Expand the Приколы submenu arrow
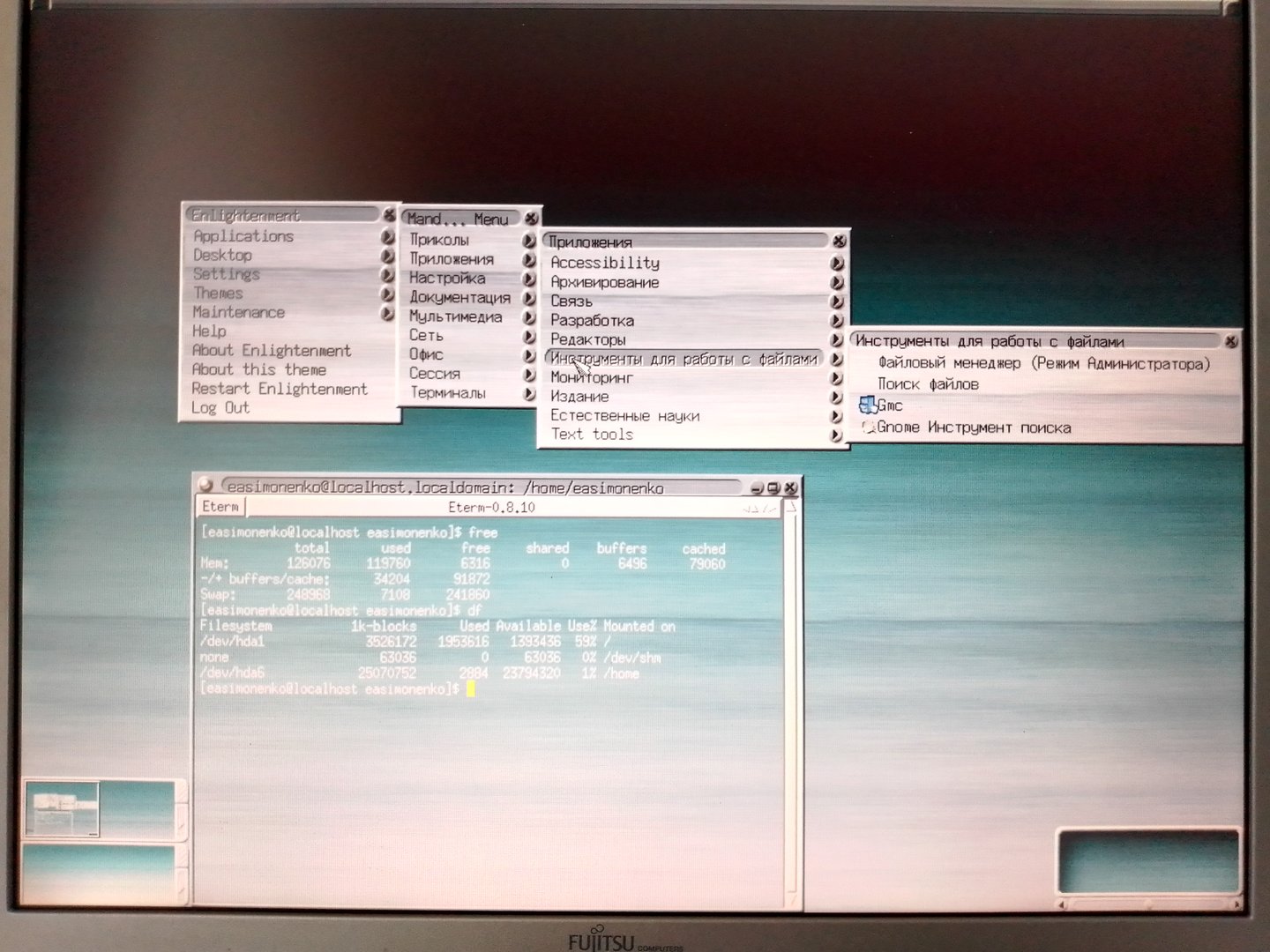 [x=528, y=240]
